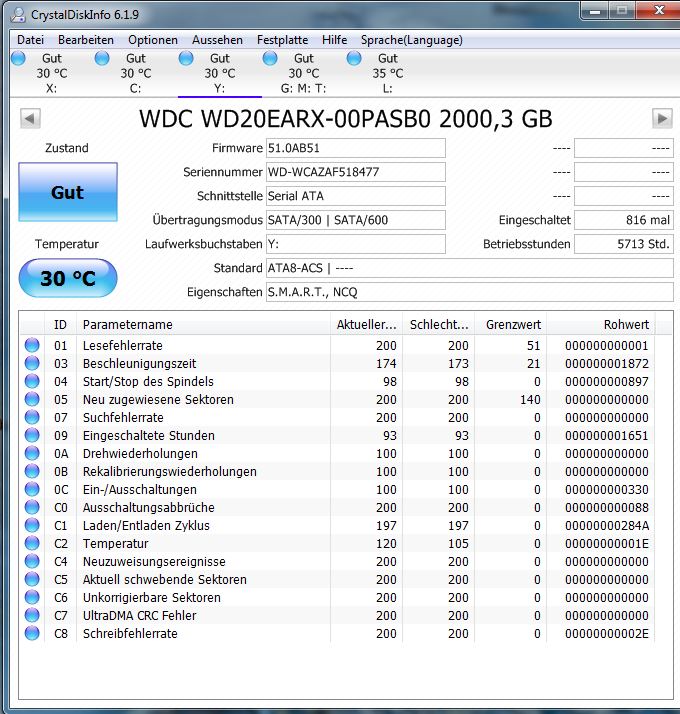The width and height of the screenshot is (680, 714).
Task: Open the Hilfe menu
Action: 334,40
